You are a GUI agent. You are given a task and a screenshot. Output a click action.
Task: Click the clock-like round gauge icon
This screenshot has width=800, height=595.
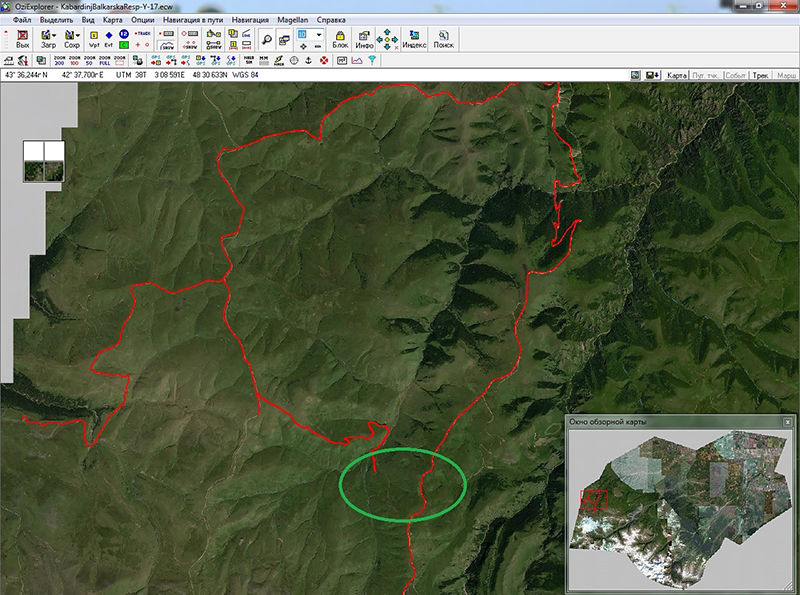[294, 60]
